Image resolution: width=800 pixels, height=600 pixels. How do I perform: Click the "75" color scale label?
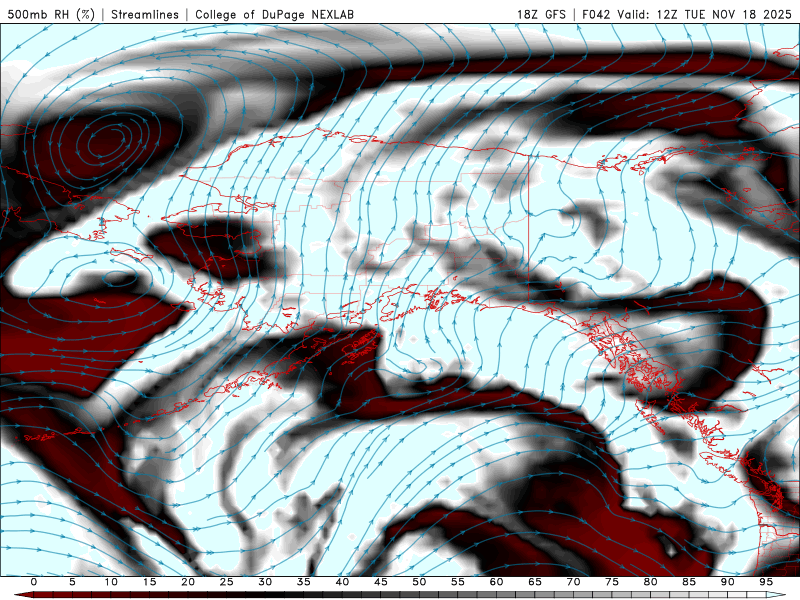[612, 582]
